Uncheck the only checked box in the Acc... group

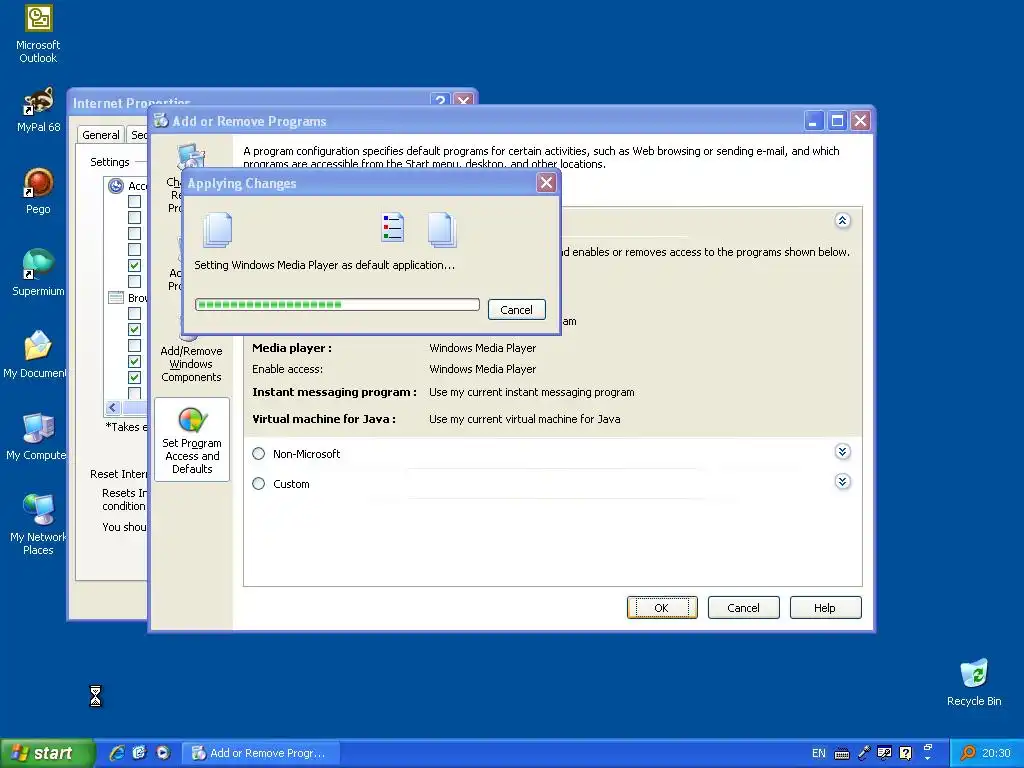[135, 265]
